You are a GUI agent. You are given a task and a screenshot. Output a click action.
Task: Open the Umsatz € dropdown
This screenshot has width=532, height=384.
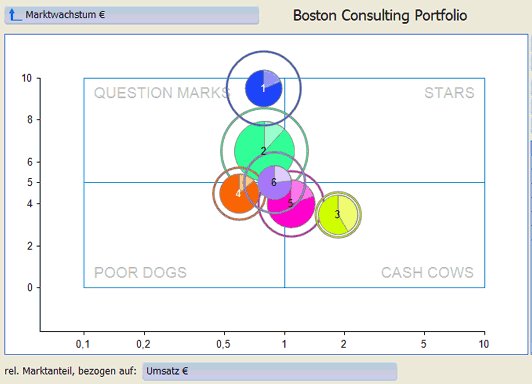[x=270, y=371]
